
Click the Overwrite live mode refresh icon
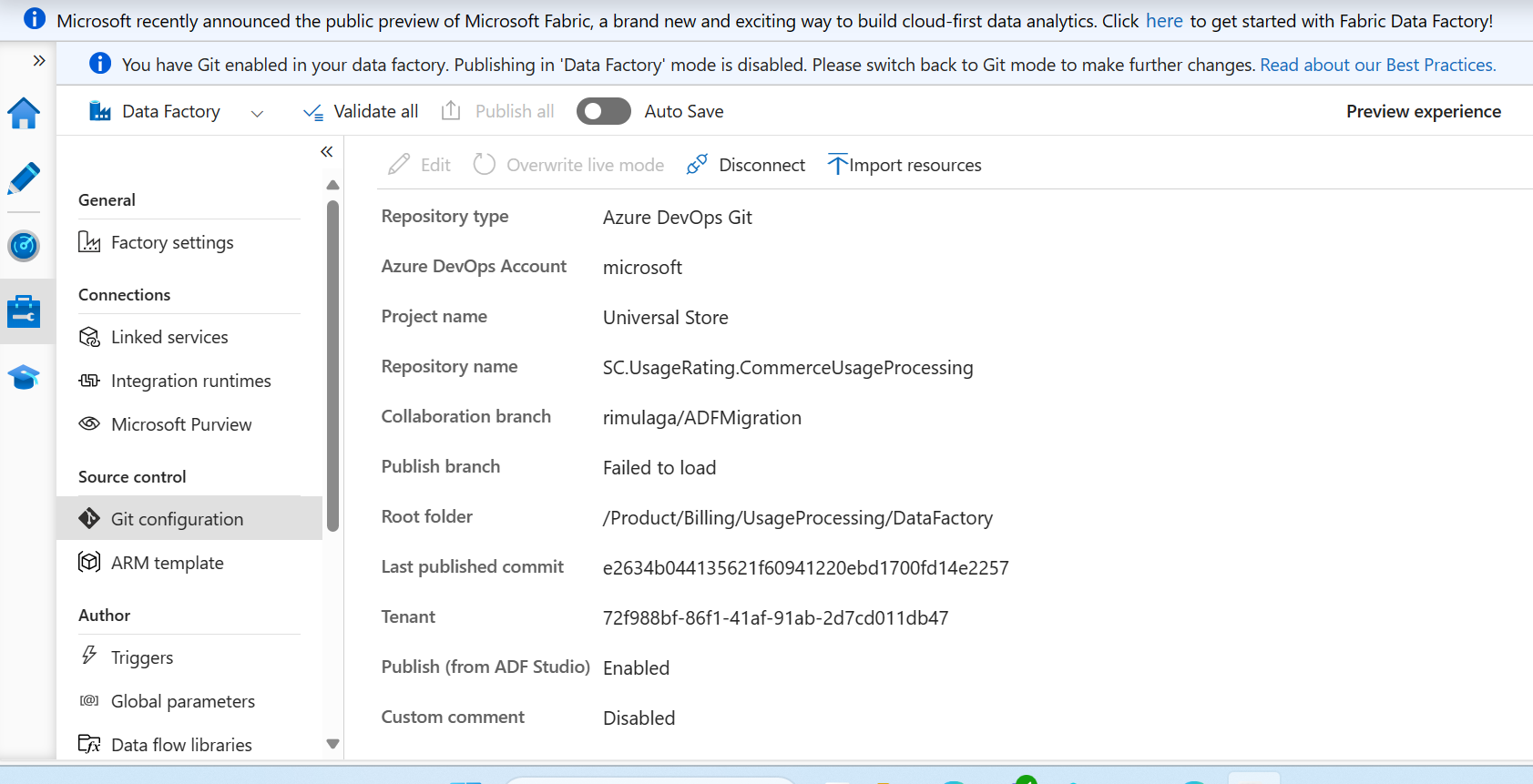[485, 164]
